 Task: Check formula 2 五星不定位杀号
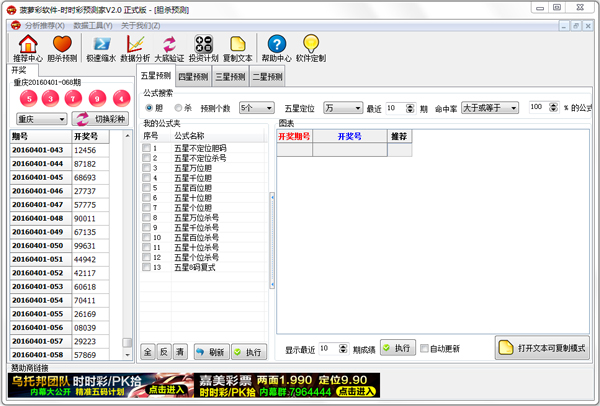146,158
